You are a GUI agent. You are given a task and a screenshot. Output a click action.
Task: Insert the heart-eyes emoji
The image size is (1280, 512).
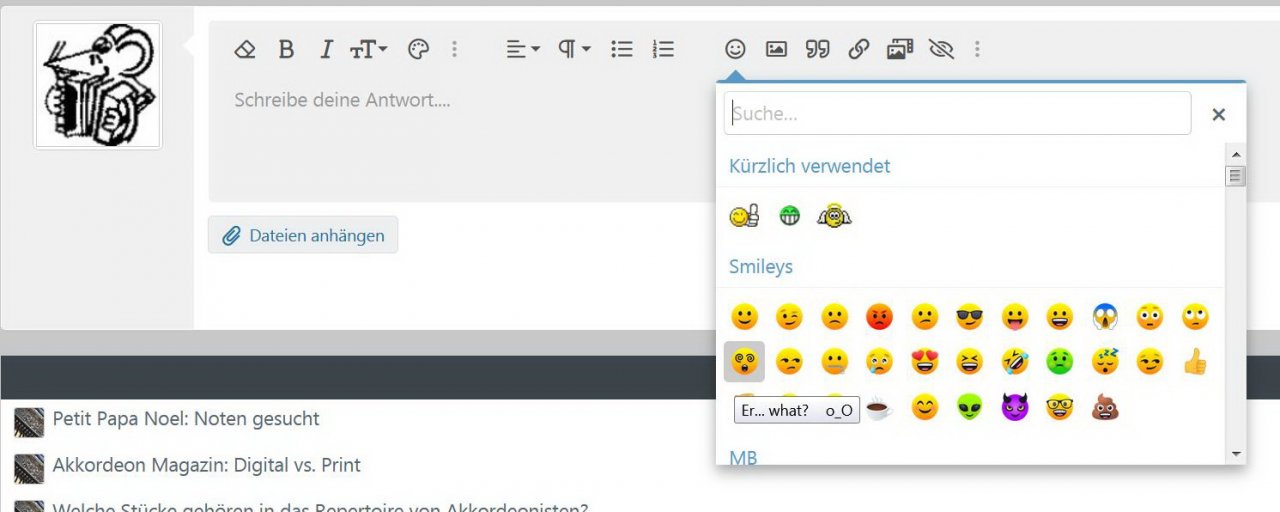(924, 362)
